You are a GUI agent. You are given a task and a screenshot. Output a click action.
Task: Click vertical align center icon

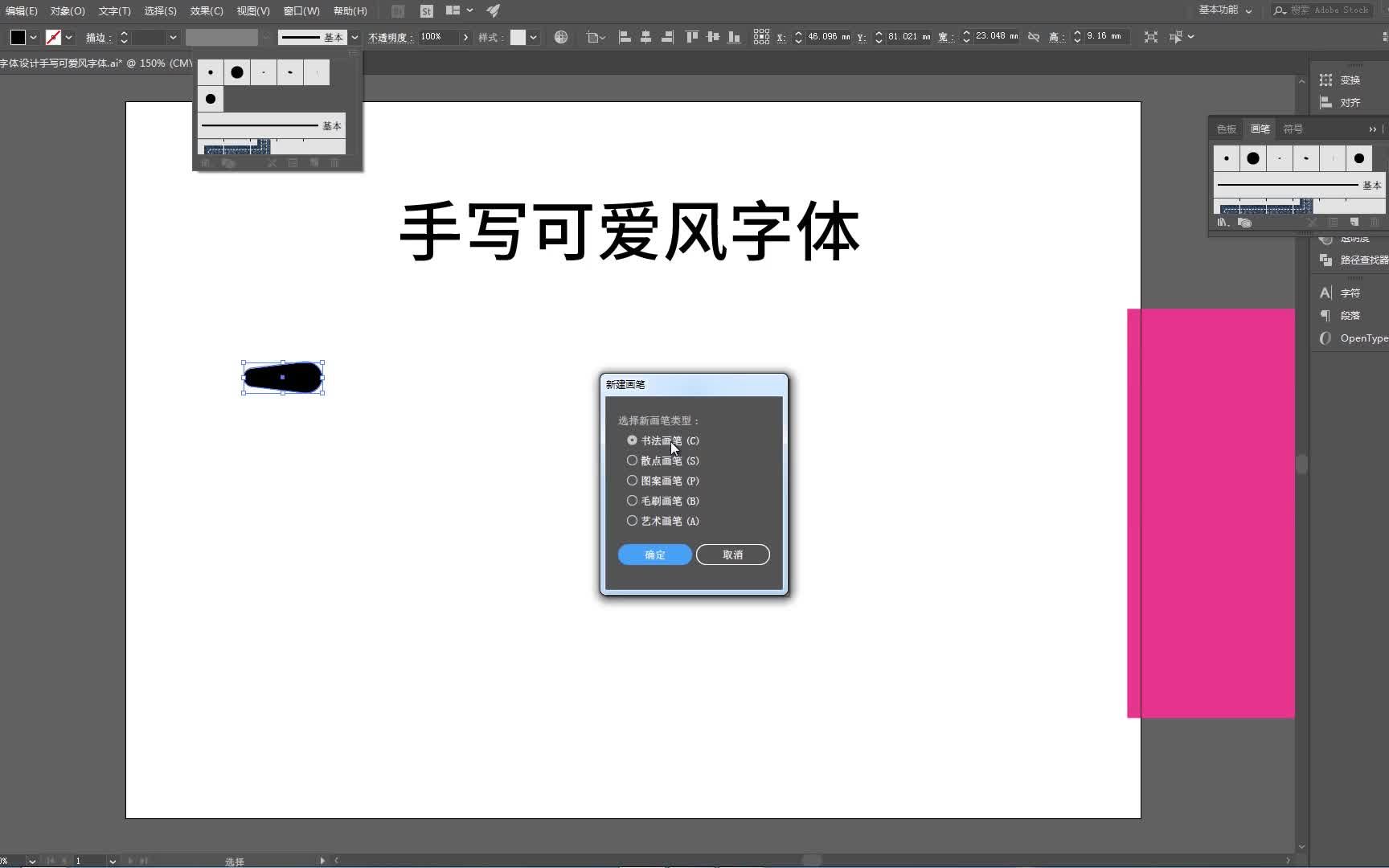coord(713,37)
